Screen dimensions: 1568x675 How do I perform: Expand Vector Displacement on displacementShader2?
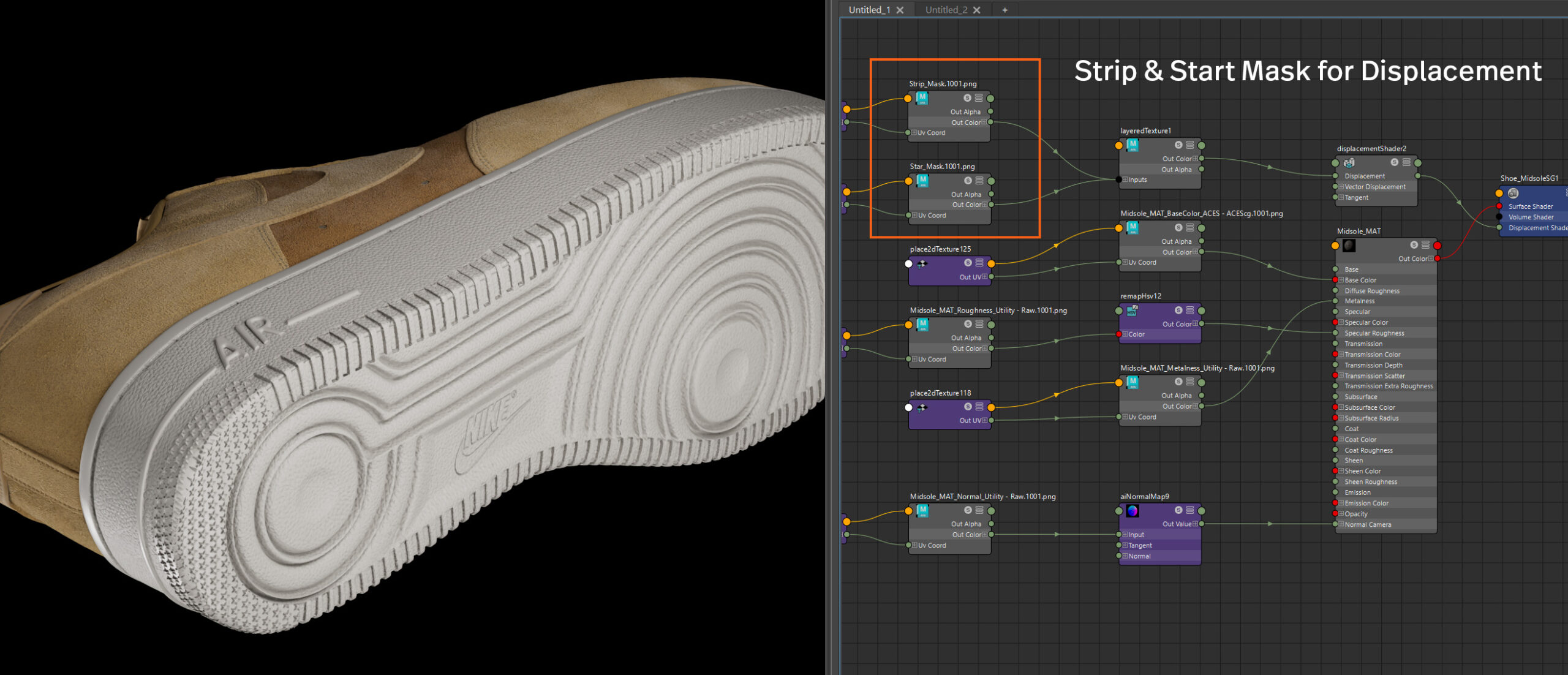point(1341,187)
